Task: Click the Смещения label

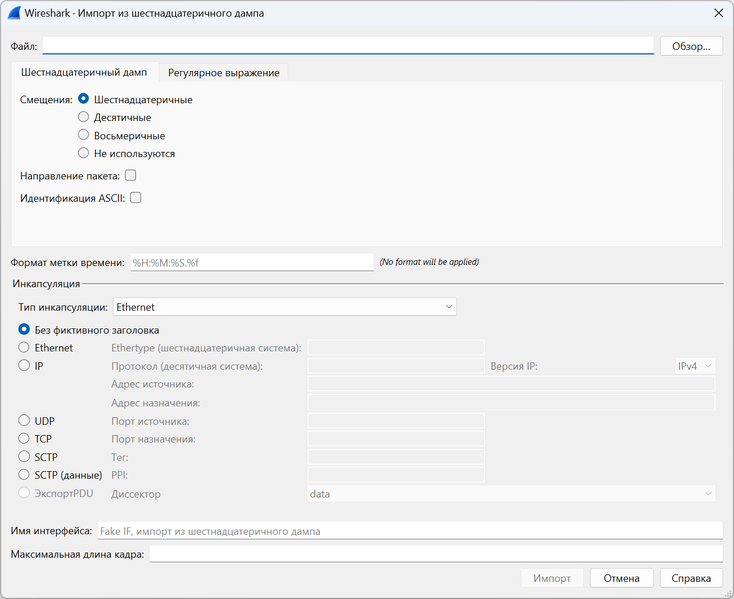Action: click(x=46, y=100)
